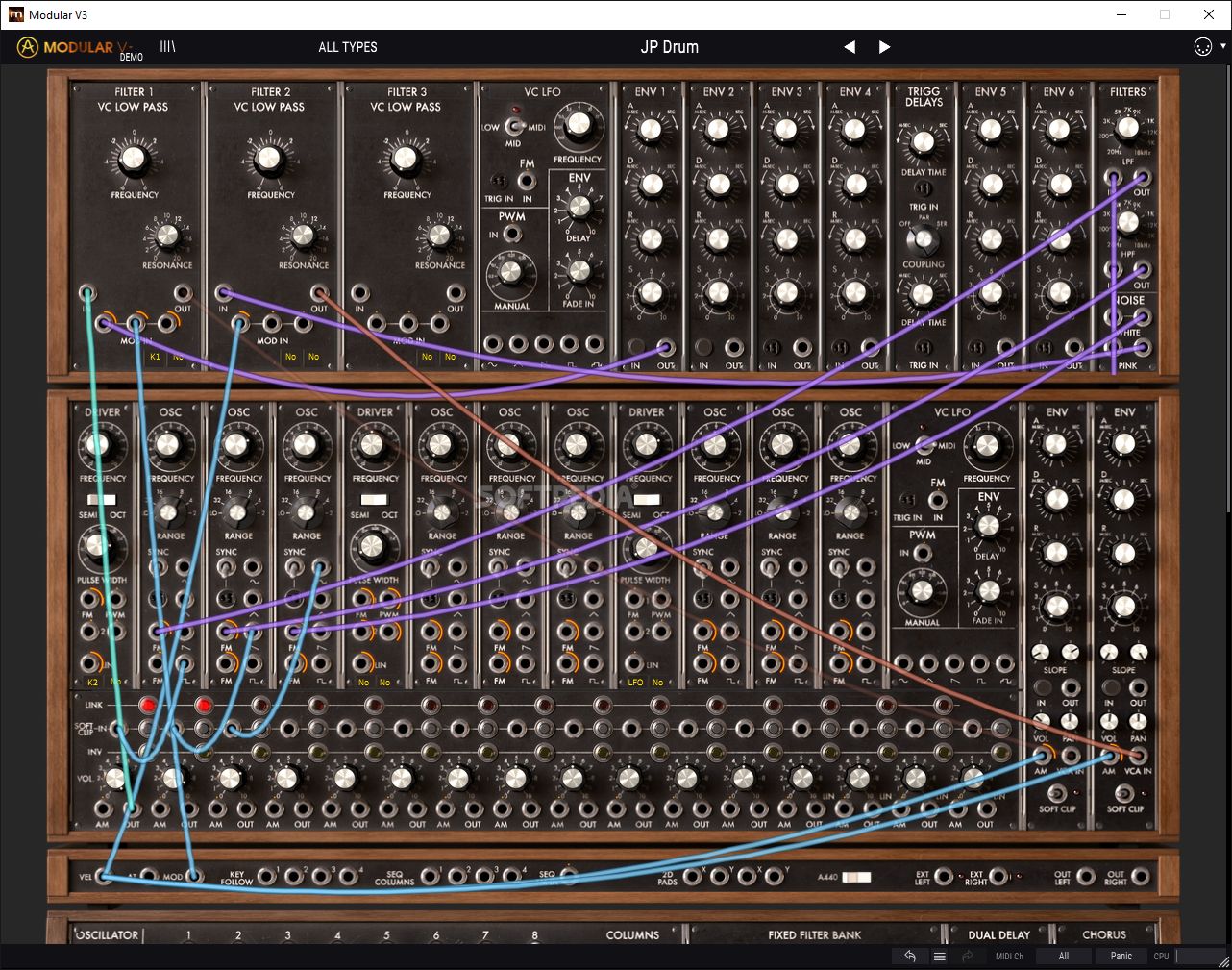The width and height of the screenshot is (1232, 970).
Task: Click the OUT RIGHT jack
Action: click(x=1140, y=876)
